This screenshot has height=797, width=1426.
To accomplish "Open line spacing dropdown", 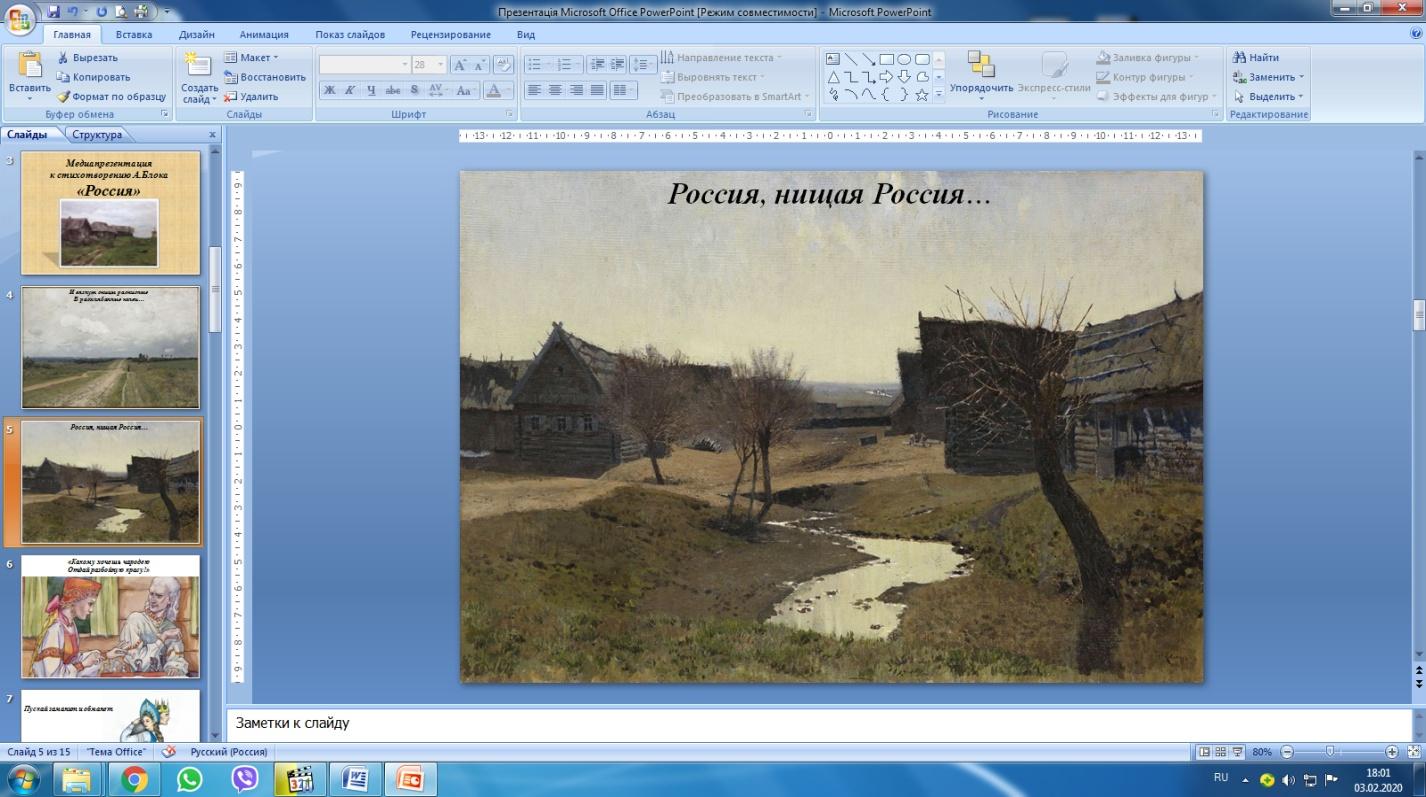I will coord(643,64).
